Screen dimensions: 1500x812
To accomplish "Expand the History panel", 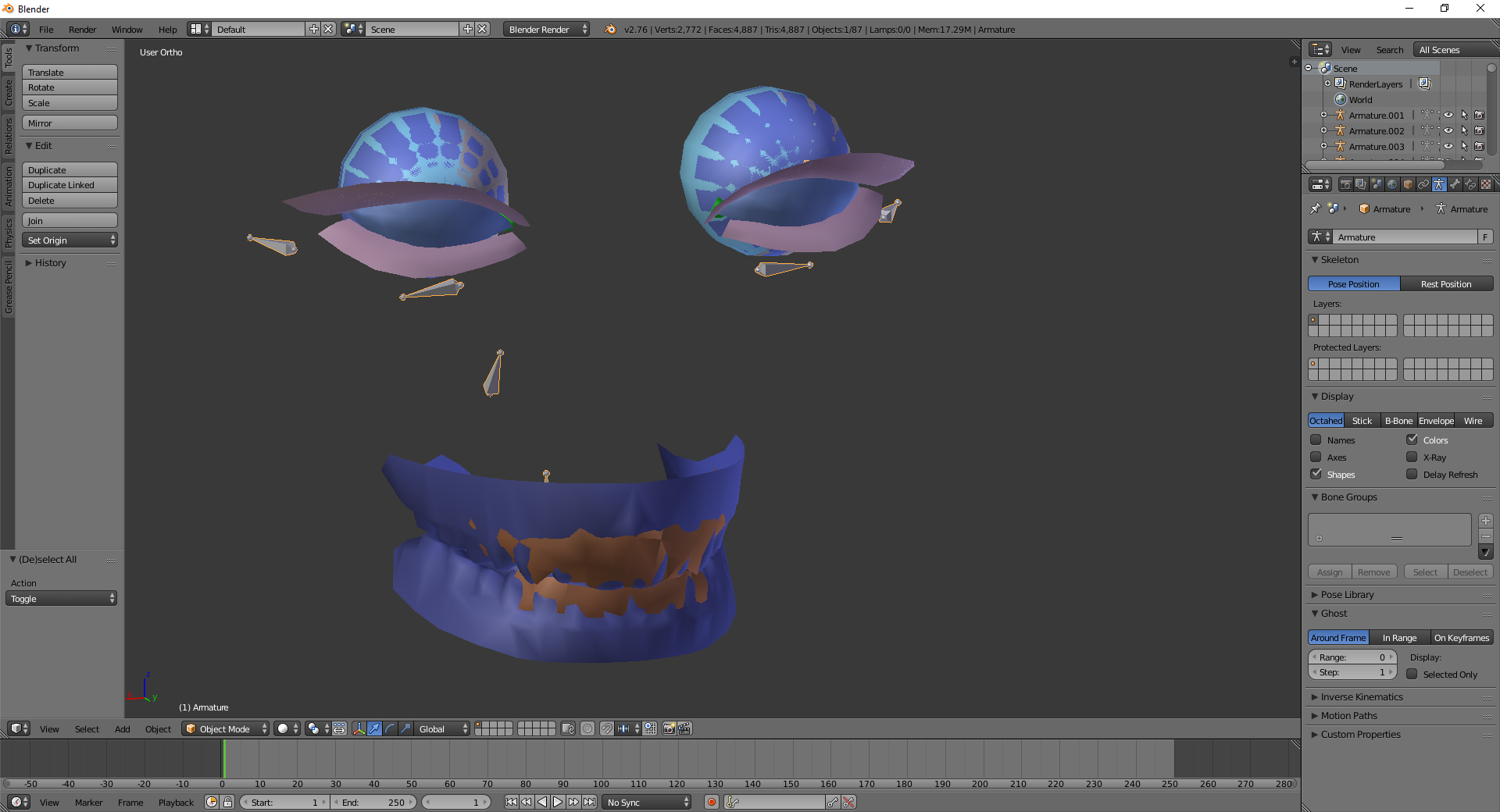I will pyautogui.click(x=50, y=263).
